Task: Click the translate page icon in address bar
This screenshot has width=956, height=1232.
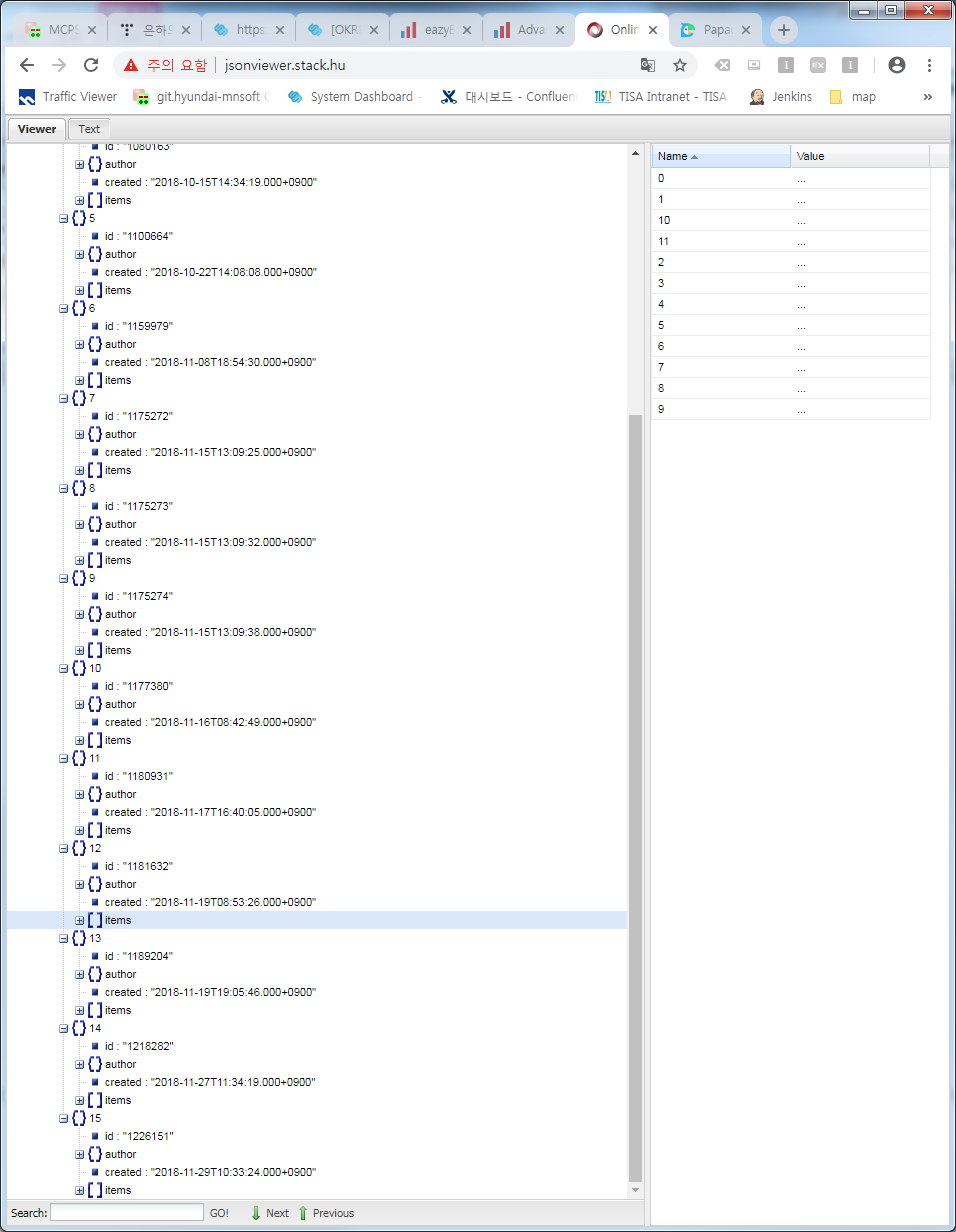Action: pos(648,65)
